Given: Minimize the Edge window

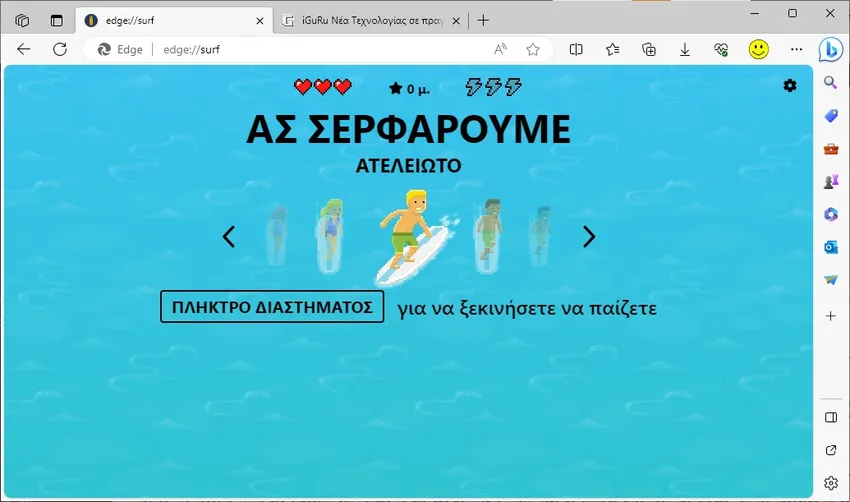Looking at the screenshot, I should 755,13.
